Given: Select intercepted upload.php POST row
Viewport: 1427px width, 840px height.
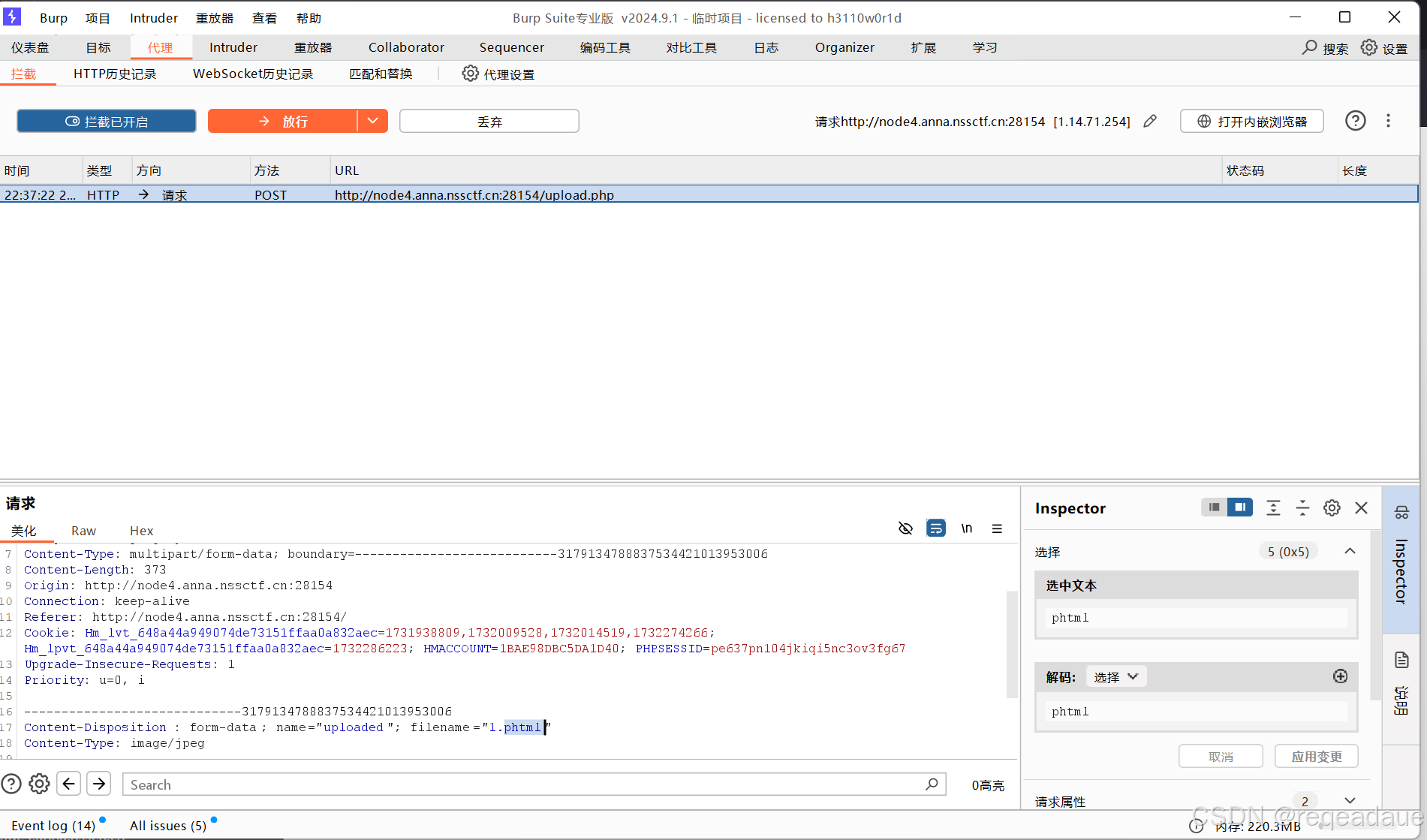Looking at the screenshot, I should [x=709, y=194].
